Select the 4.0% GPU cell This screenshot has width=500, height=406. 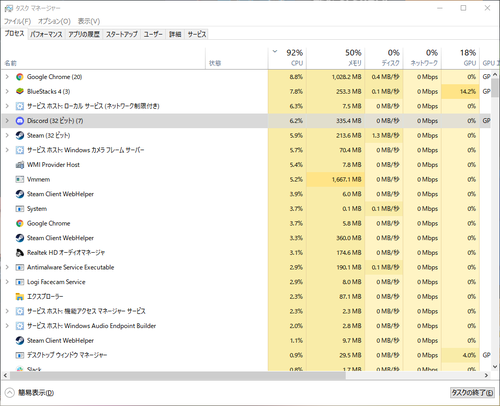461,355
